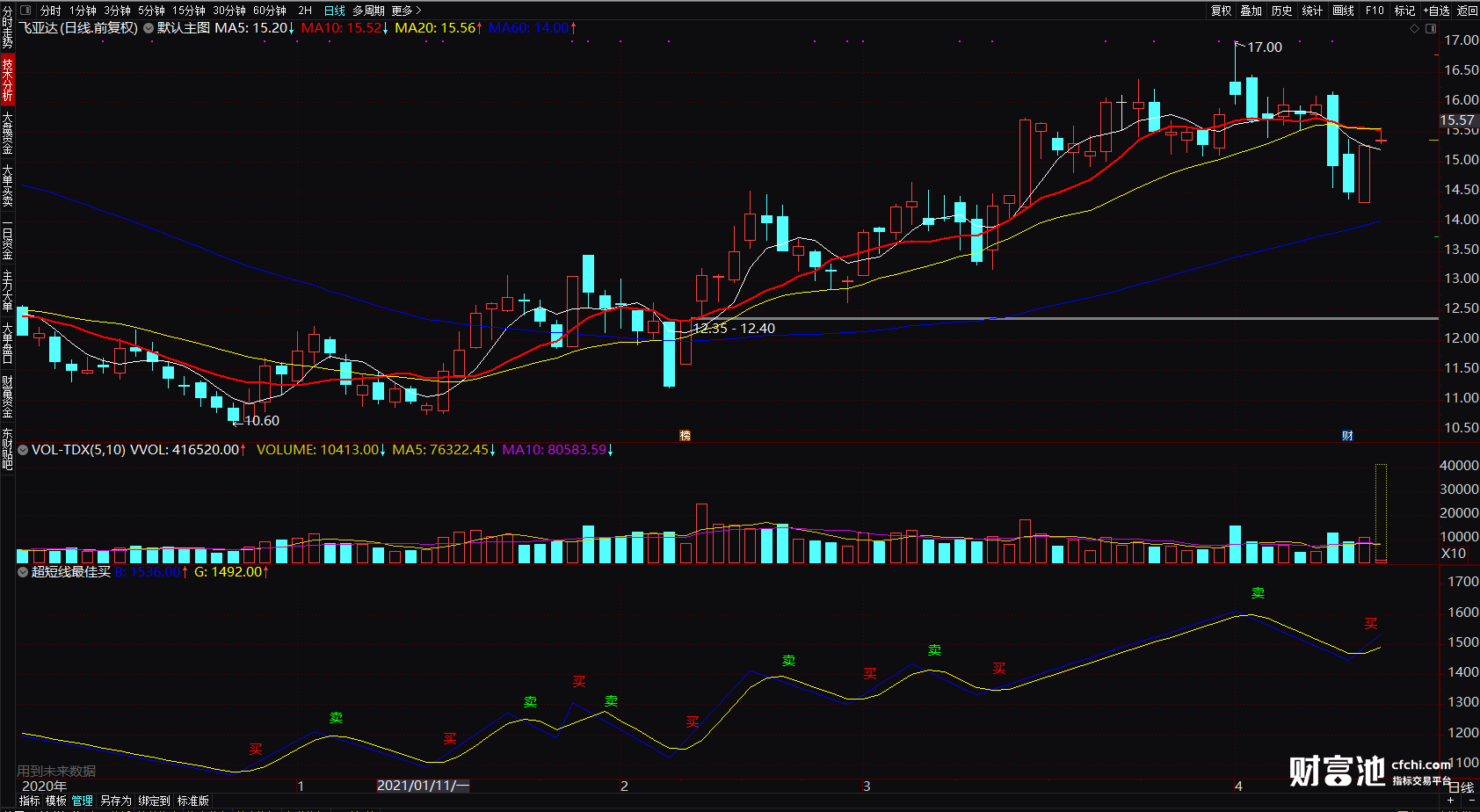The width and height of the screenshot is (1480, 812).
Task: Open the 技术分析 sidebar tab
Action: (7, 80)
